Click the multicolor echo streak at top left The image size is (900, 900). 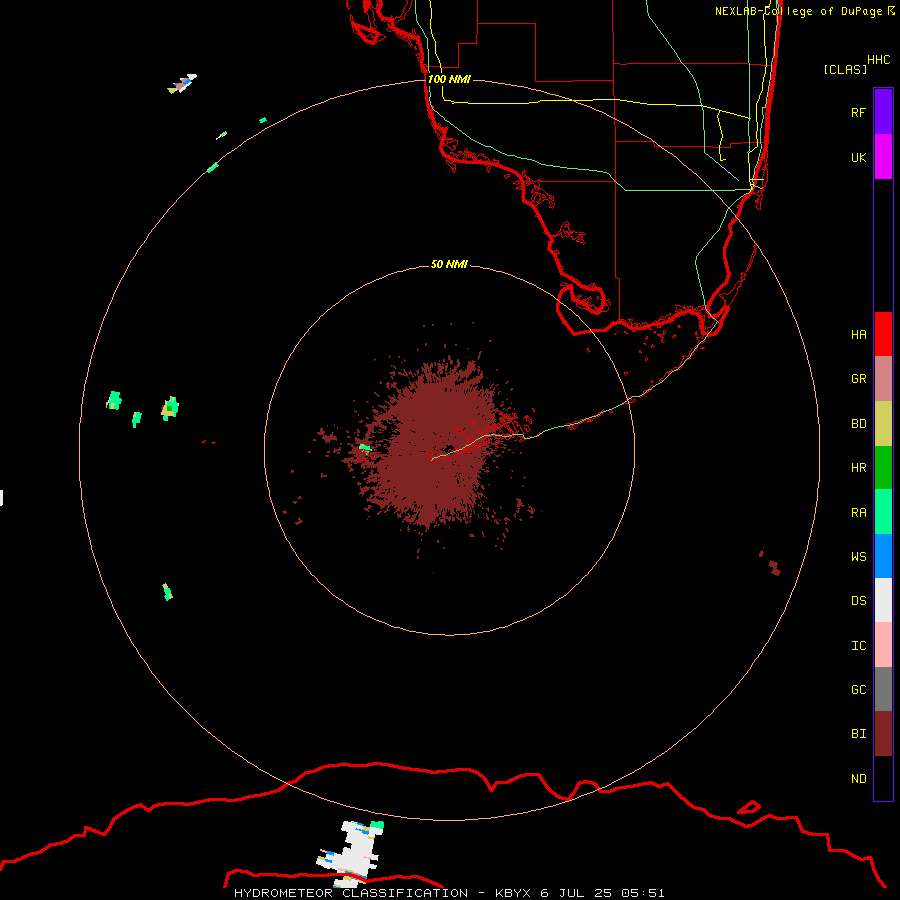point(182,83)
